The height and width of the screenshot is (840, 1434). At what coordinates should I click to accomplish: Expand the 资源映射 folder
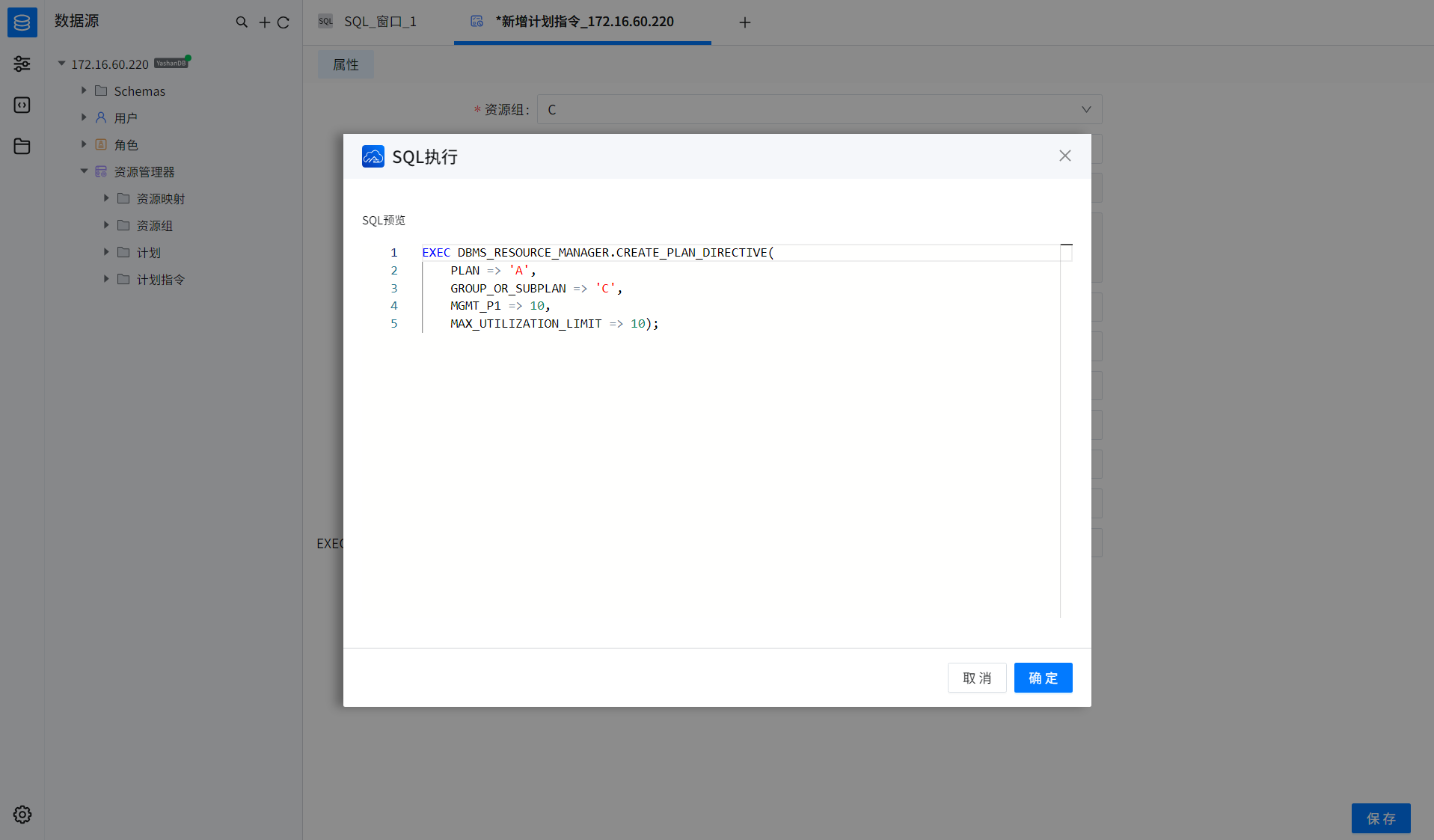(x=106, y=198)
